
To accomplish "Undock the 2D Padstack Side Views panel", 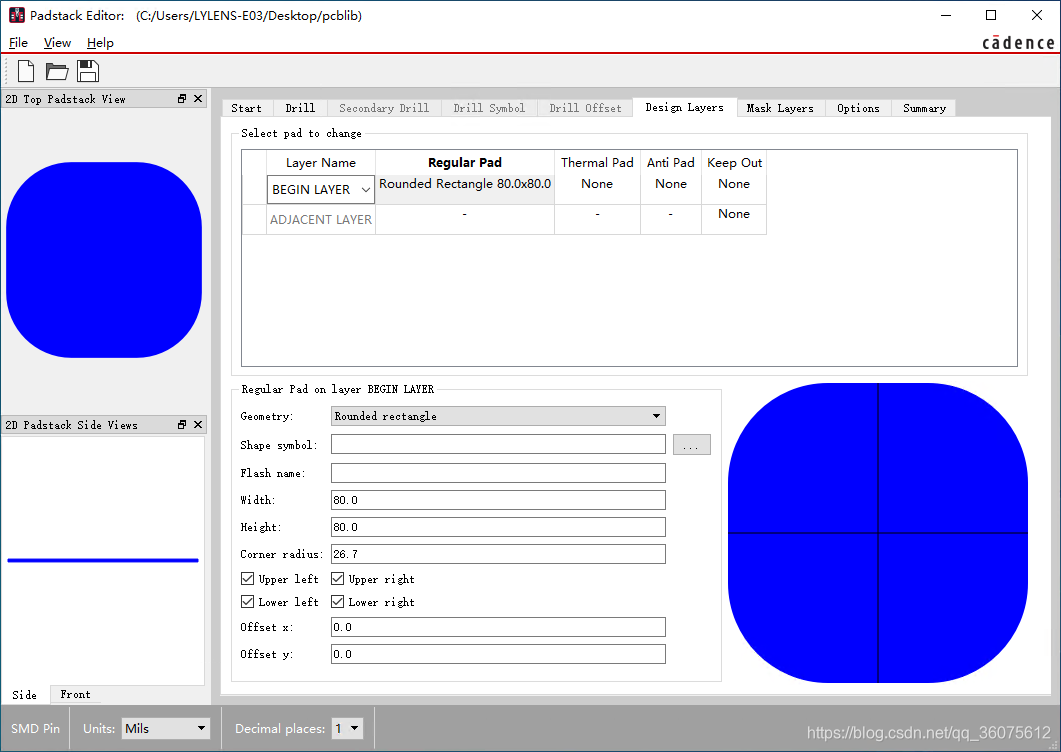I will pos(182,425).
